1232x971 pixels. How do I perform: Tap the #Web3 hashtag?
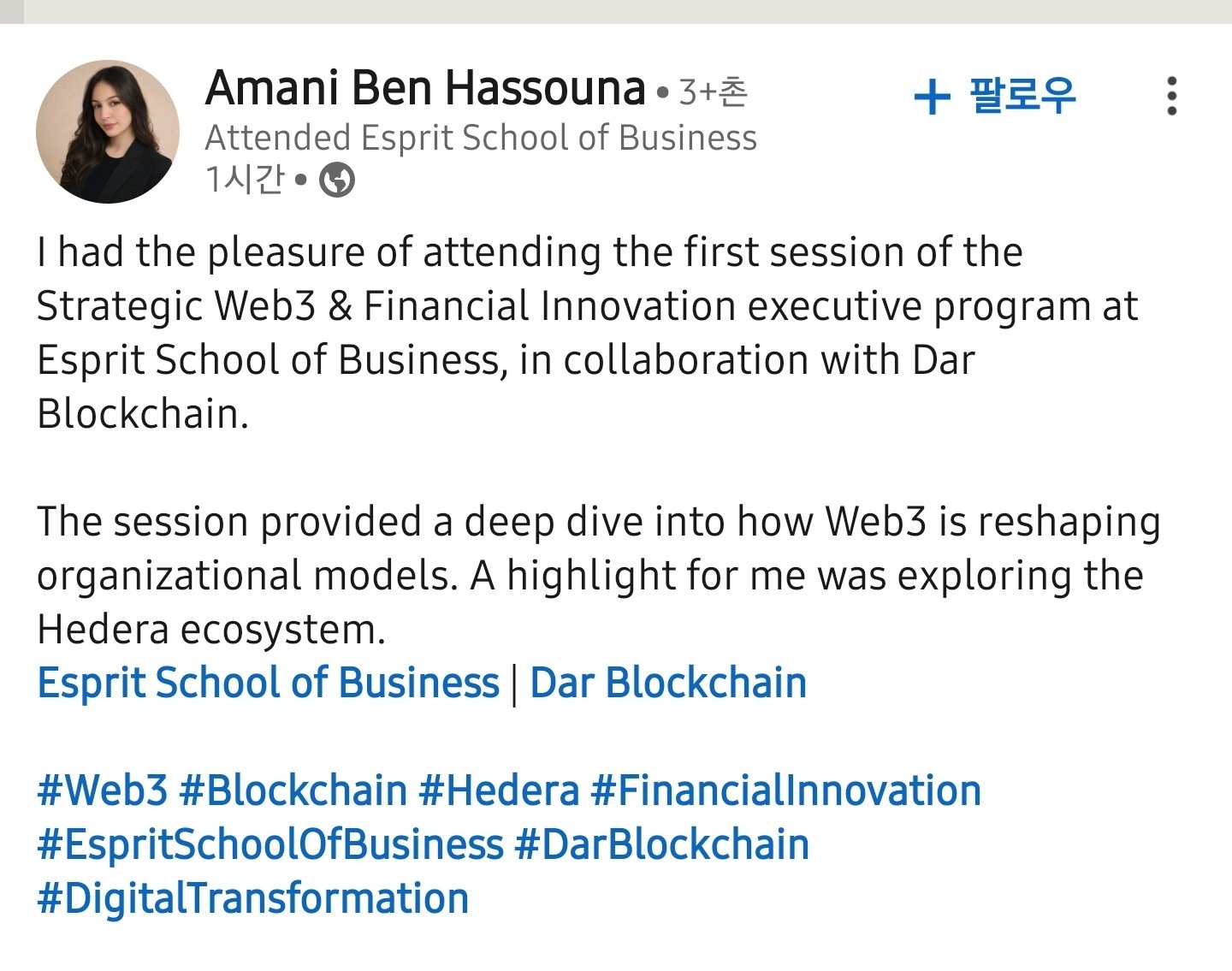coord(103,790)
